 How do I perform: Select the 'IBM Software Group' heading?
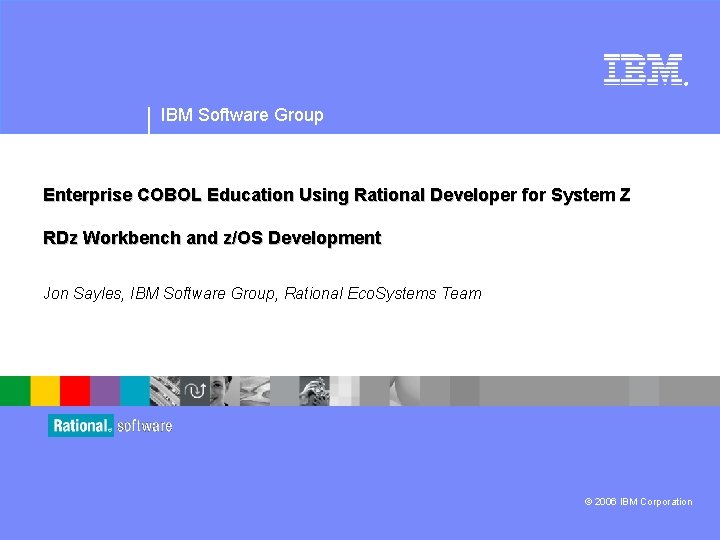(x=242, y=115)
